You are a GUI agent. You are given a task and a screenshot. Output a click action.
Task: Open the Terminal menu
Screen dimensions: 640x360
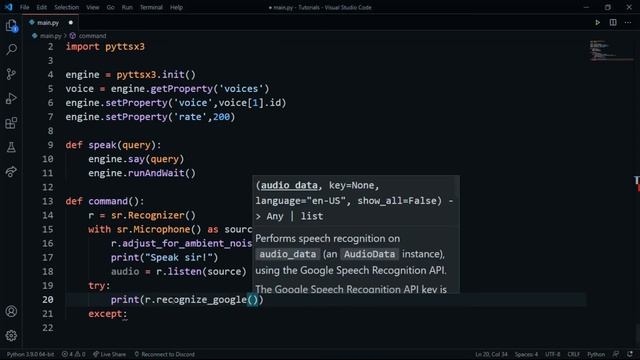point(151,7)
